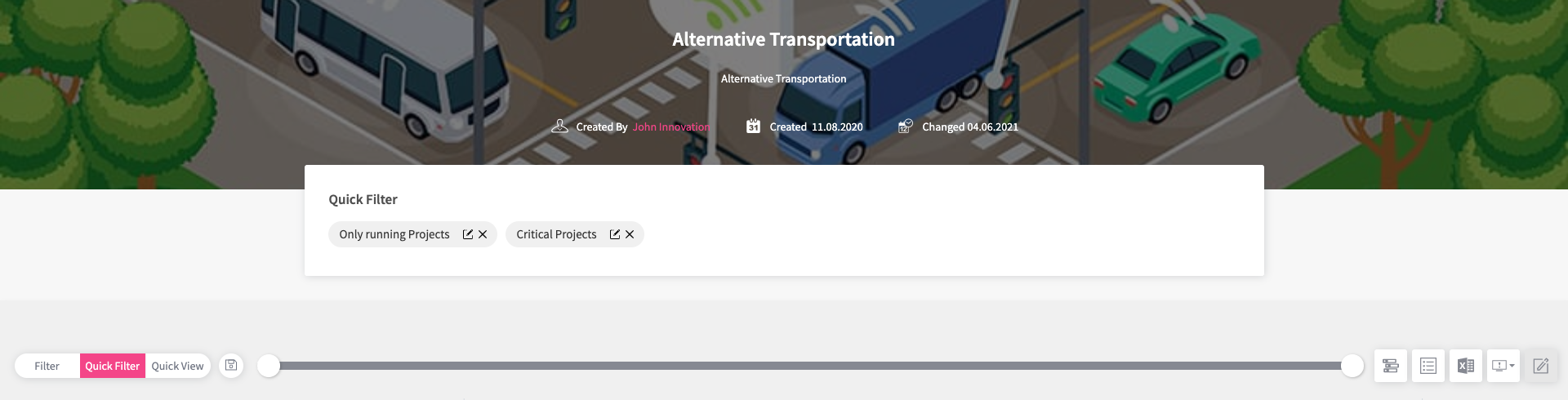
Task: Open the Quick View tab
Action: (x=177, y=366)
